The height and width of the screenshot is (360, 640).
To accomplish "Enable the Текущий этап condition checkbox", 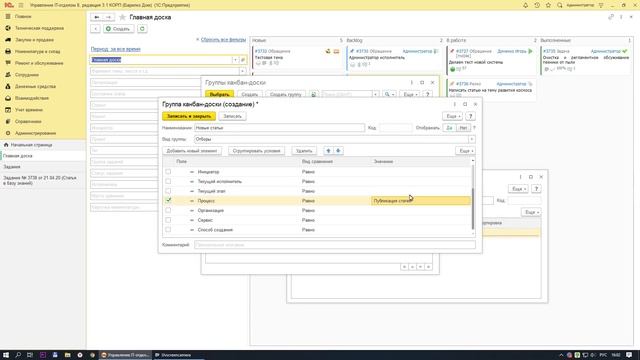I will point(168,191).
